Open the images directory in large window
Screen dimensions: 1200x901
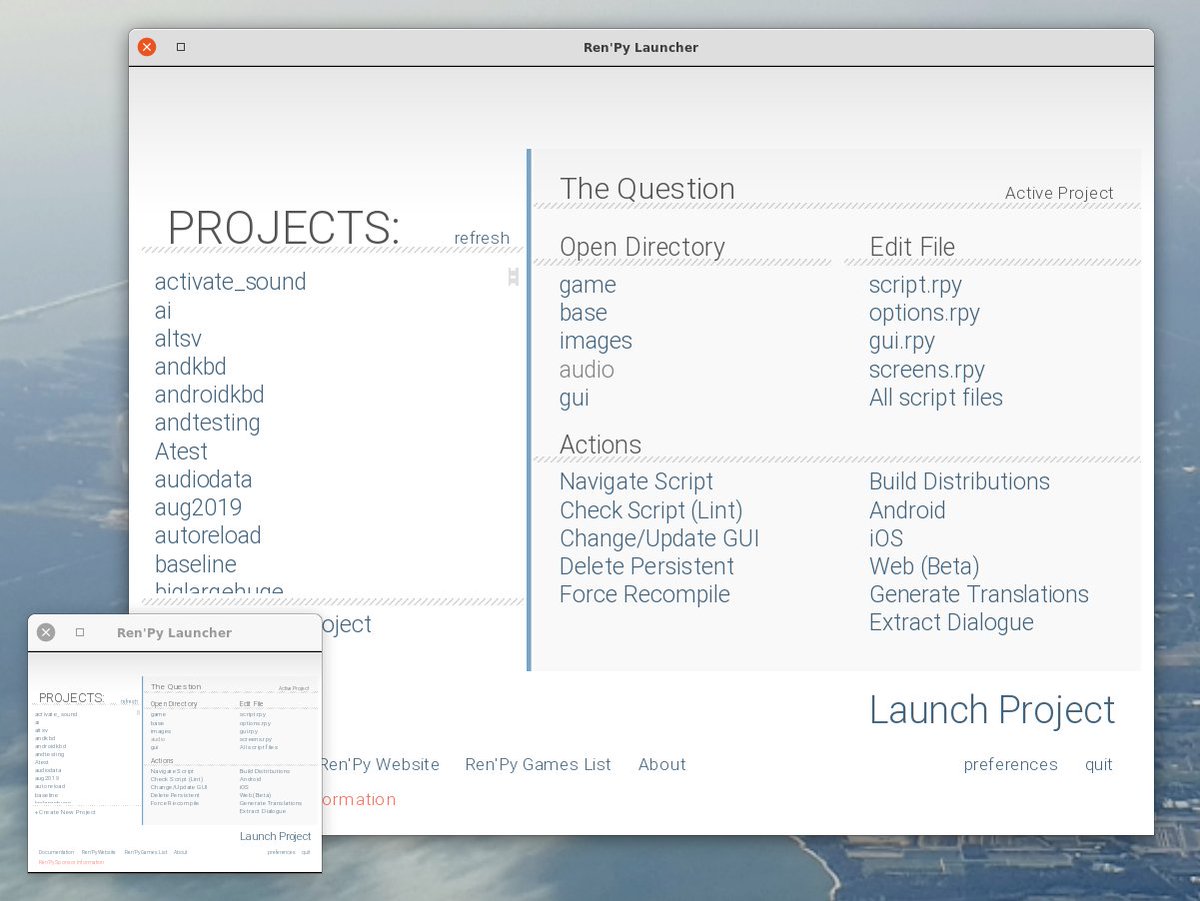tap(596, 341)
